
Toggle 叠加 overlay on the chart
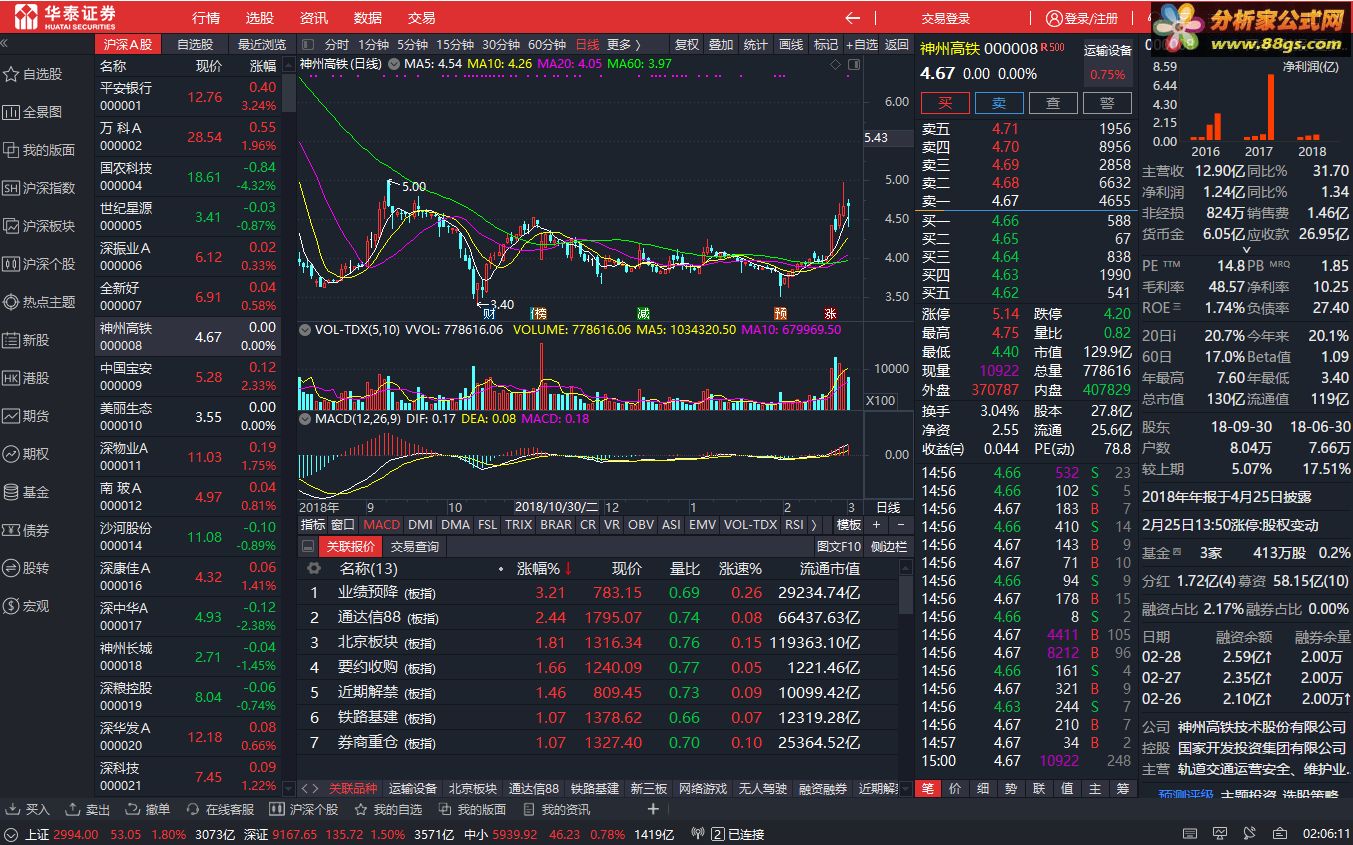coord(721,45)
